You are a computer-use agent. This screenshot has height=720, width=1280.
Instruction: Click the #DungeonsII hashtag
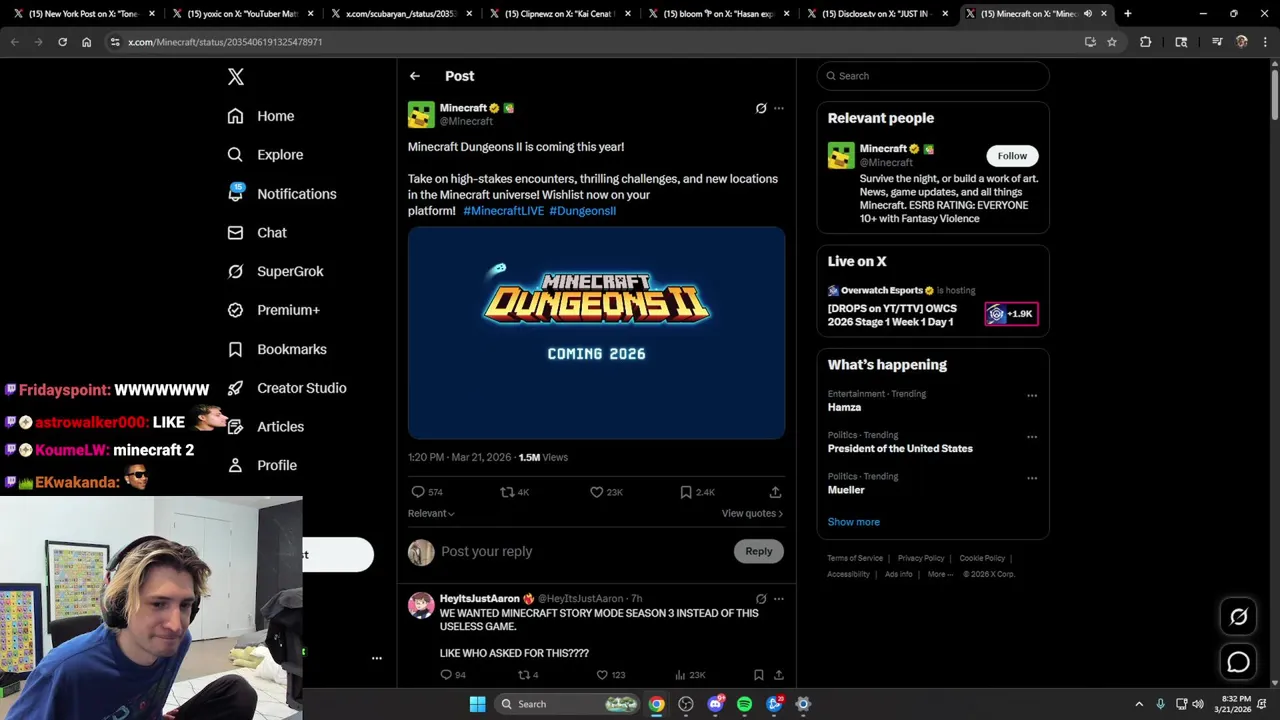pyautogui.click(x=582, y=211)
